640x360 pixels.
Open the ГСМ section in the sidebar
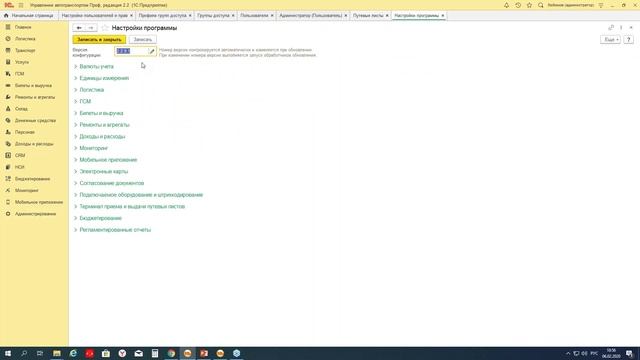(19, 74)
